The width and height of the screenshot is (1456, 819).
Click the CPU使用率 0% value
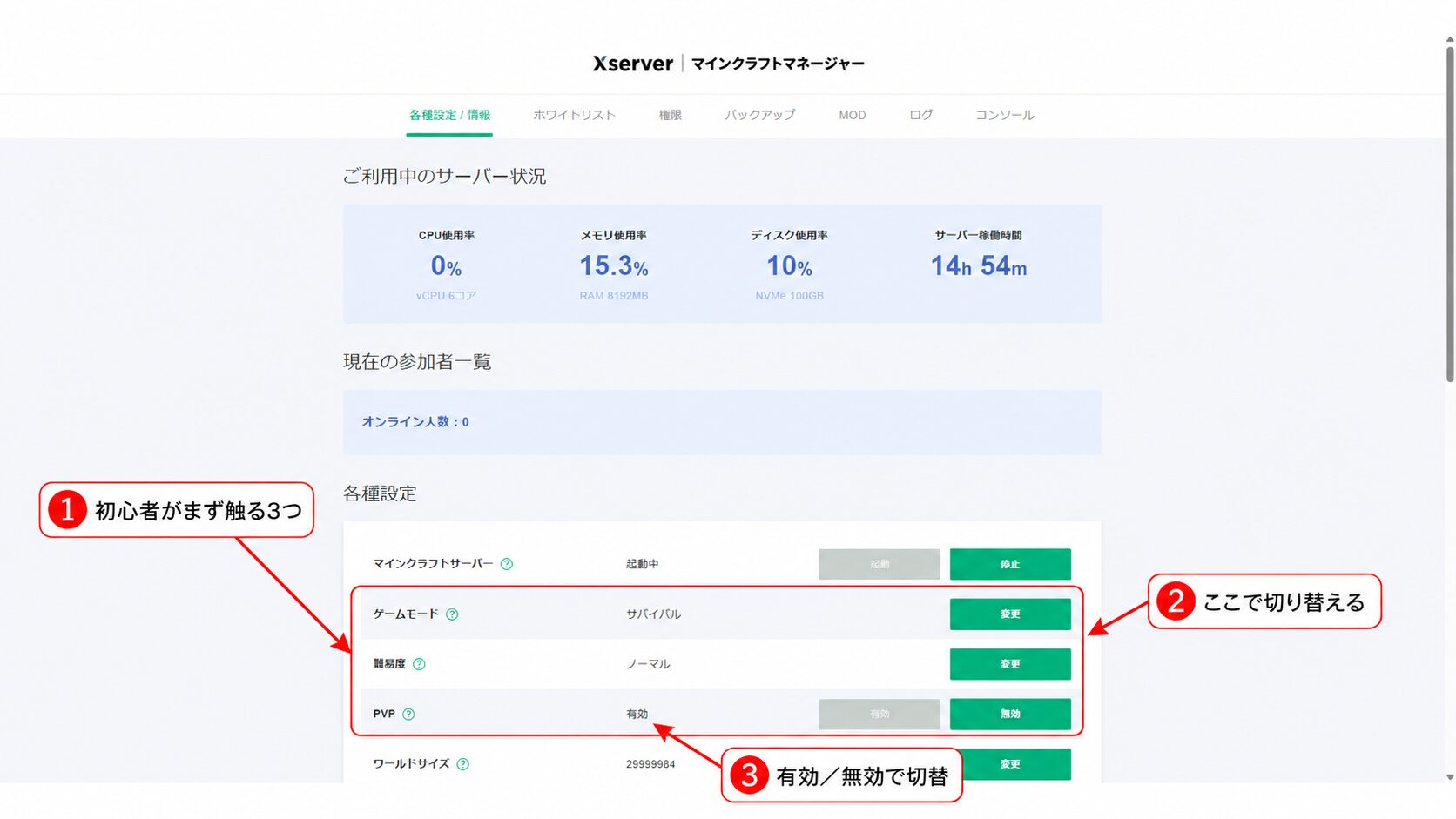coord(446,265)
